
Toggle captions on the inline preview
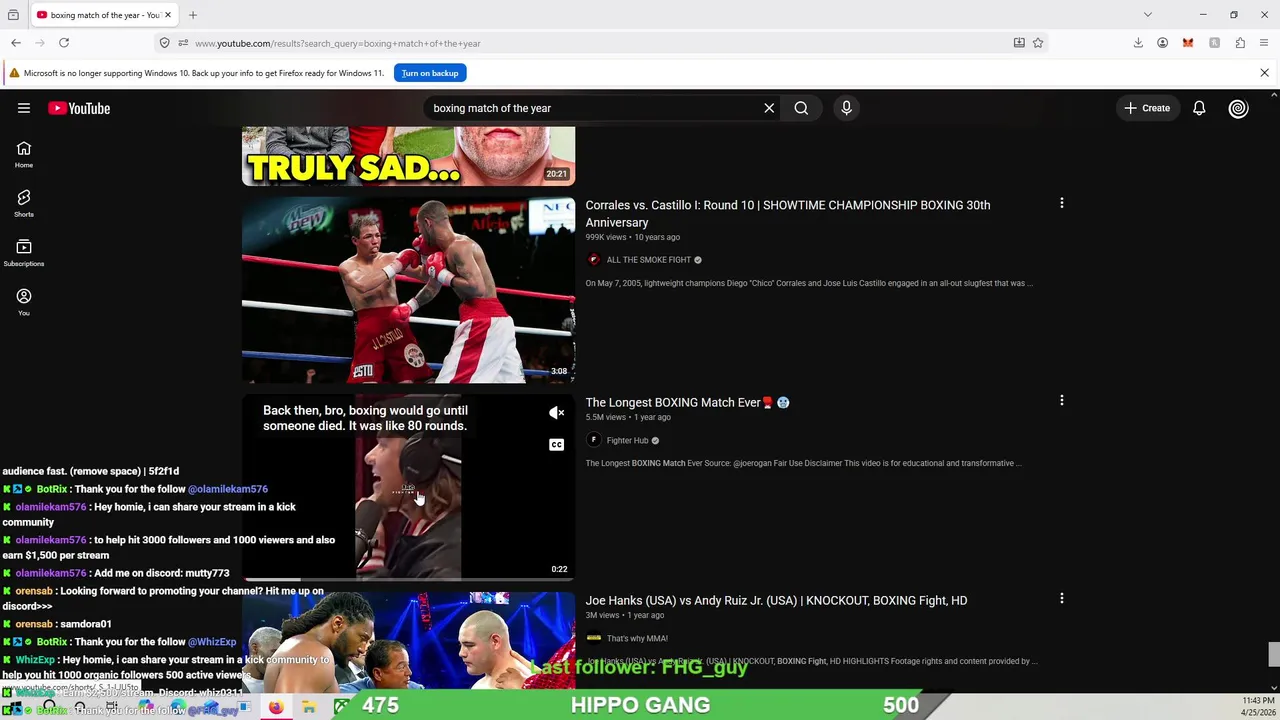(557, 445)
